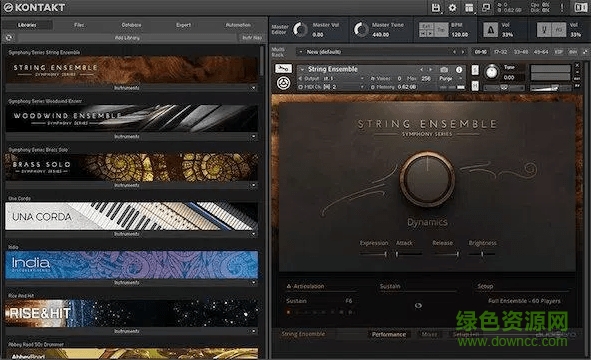Screen dimensions: 591x360
Task: Select the previous String Ensemble instrument arrow
Action: tap(421, 69)
